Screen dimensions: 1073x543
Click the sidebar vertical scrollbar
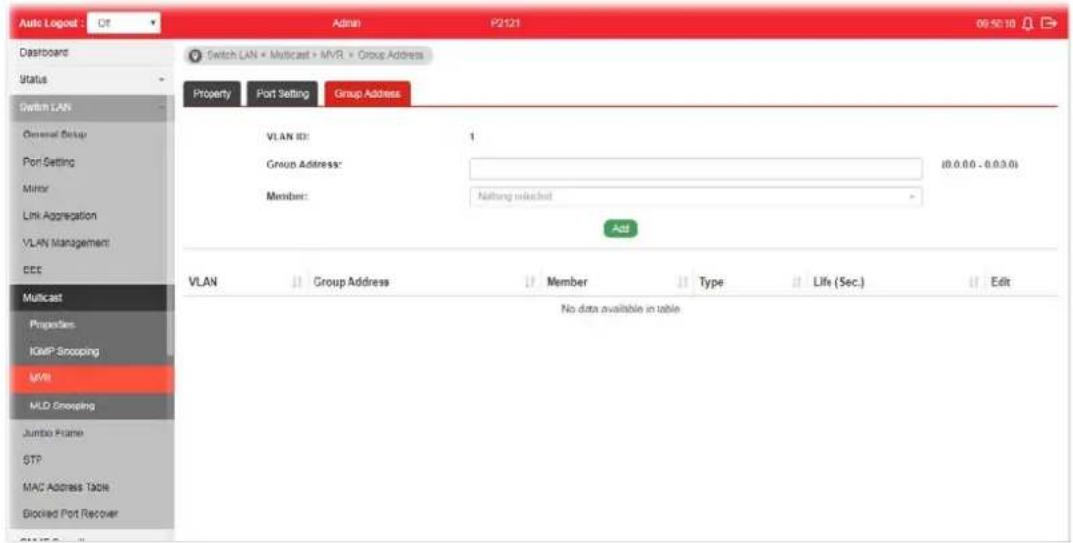[x=170, y=233]
